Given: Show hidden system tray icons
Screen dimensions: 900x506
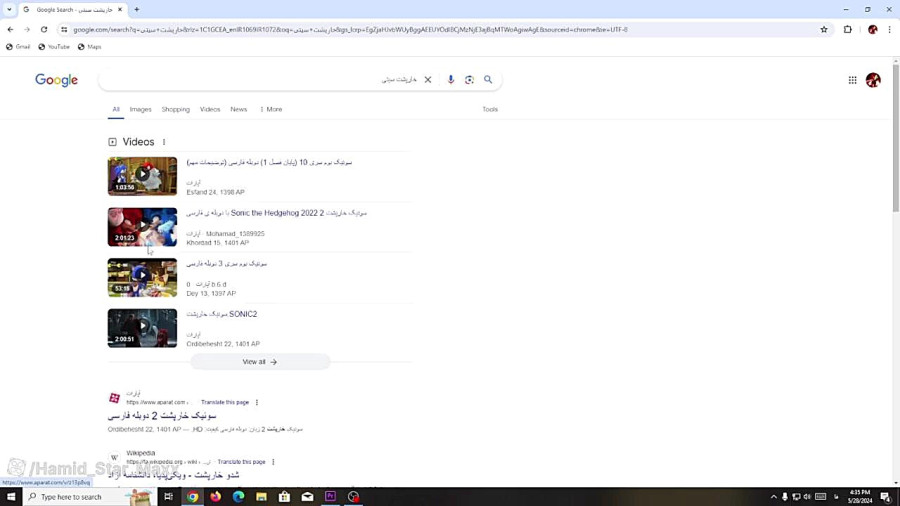Looking at the screenshot, I should (773, 497).
